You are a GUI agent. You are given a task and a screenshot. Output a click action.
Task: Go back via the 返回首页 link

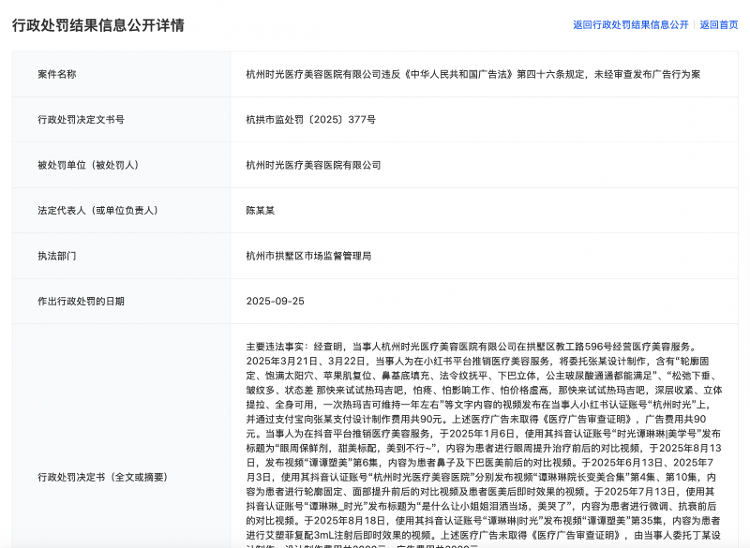(x=718, y=25)
